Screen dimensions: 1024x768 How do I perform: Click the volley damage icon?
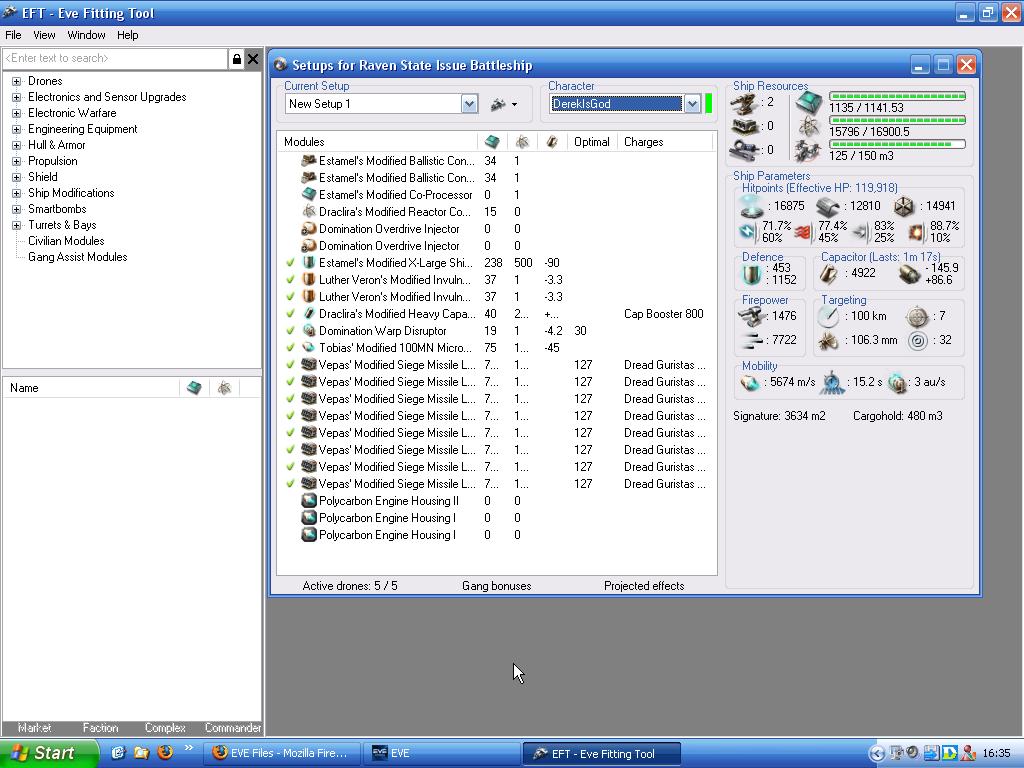(x=752, y=340)
